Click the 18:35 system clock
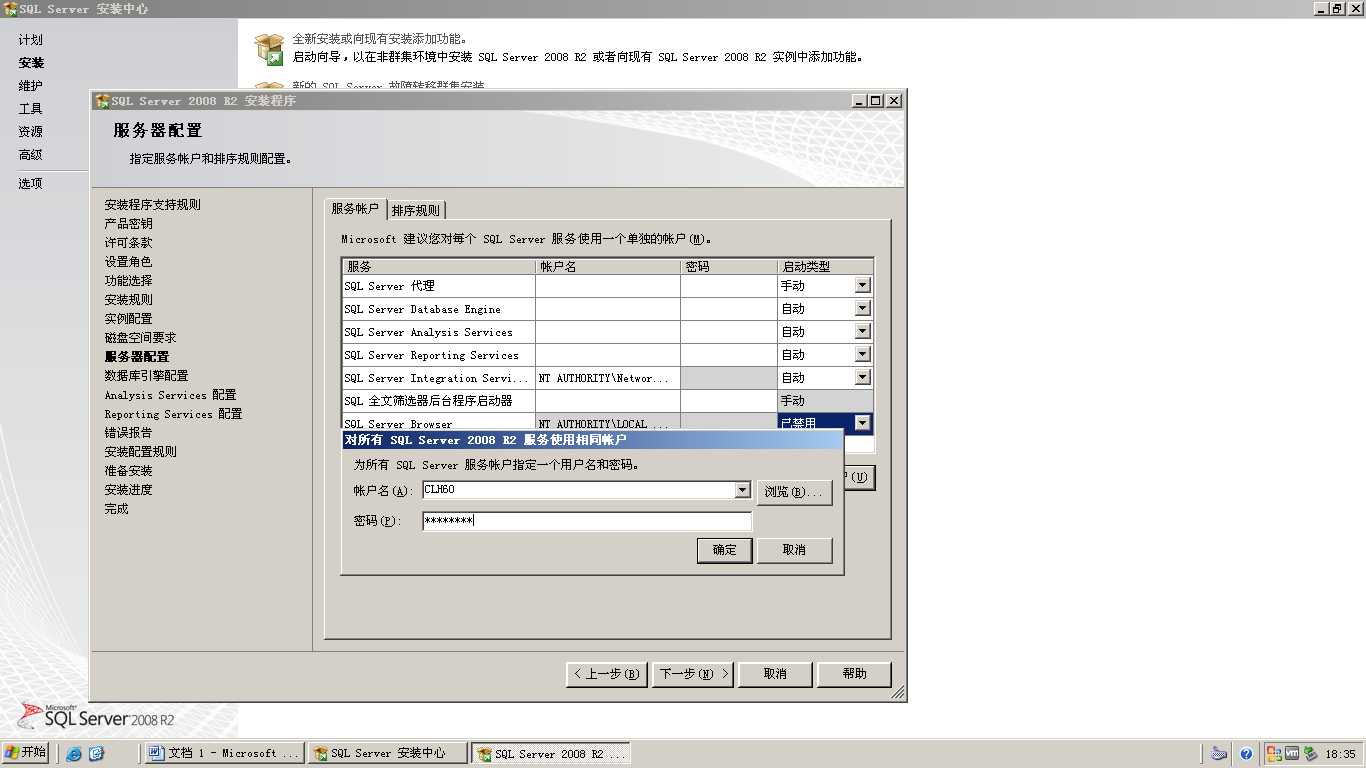The width and height of the screenshot is (1366, 768). pyautogui.click(x=1340, y=754)
